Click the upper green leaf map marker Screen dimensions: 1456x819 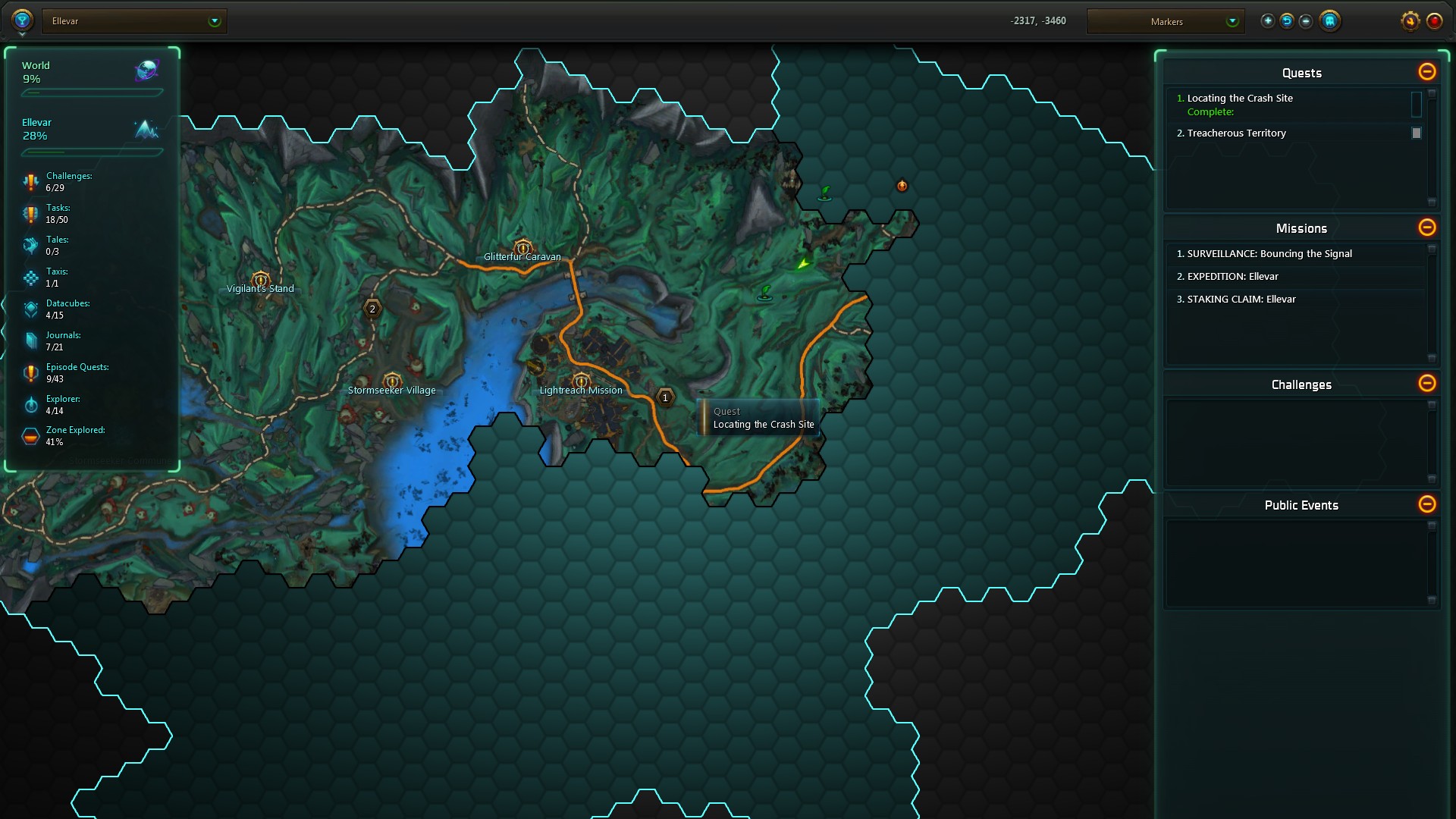pyautogui.click(x=825, y=193)
